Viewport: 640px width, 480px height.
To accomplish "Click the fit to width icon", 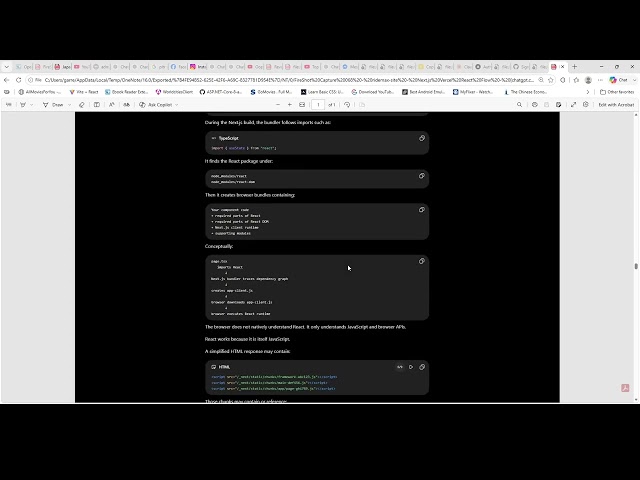I will [x=302, y=105].
